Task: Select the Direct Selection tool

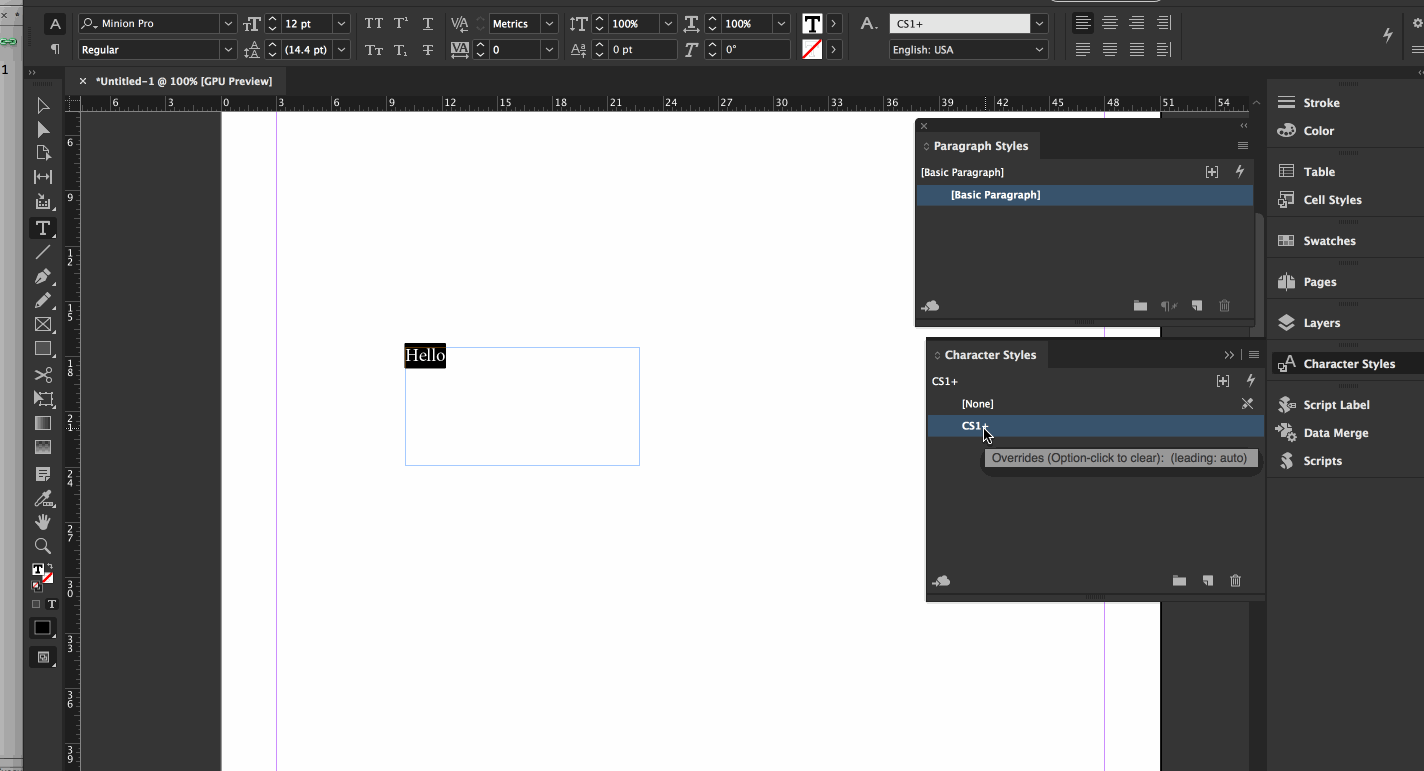Action: click(43, 129)
